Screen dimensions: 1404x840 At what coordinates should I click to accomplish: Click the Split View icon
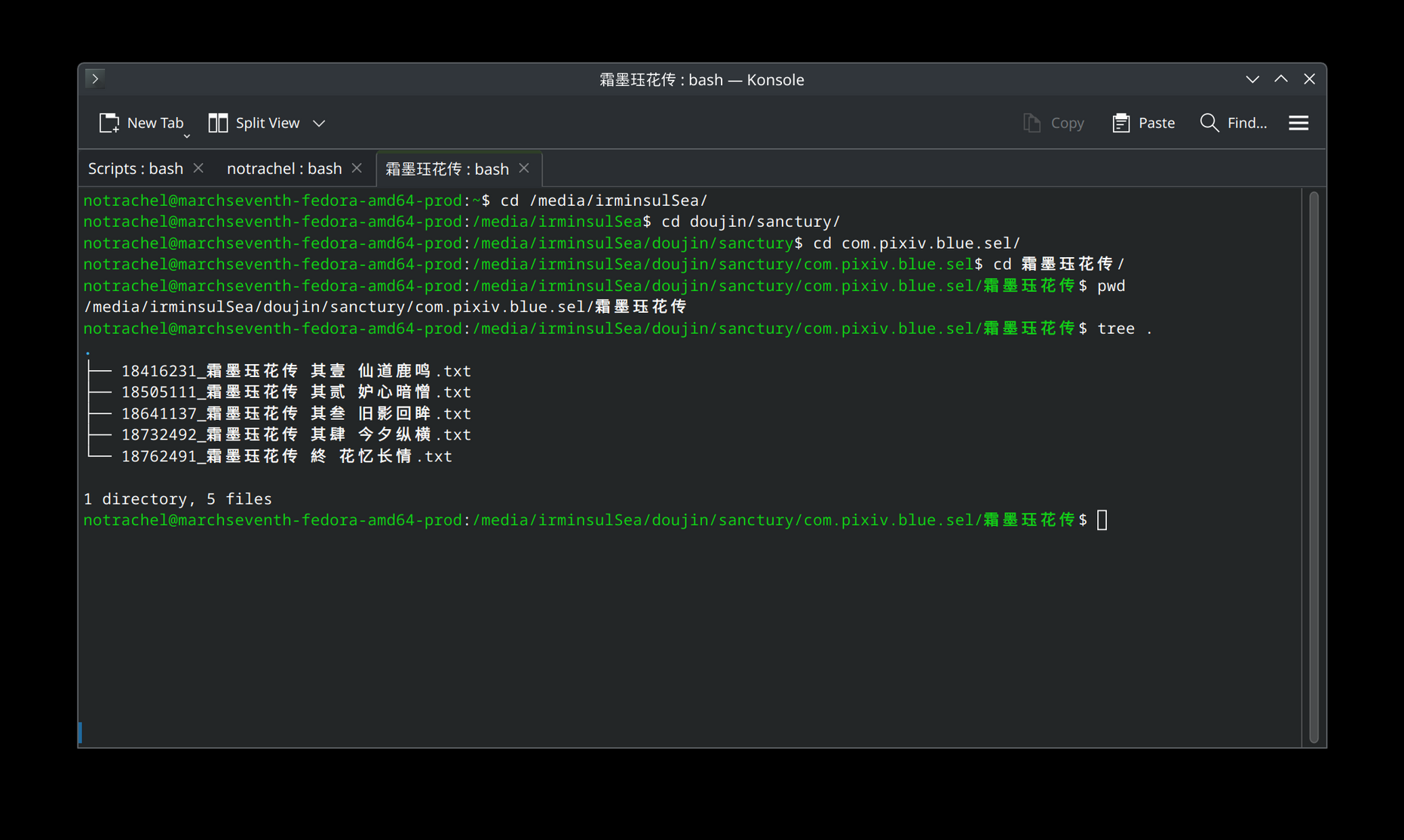tap(218, 123)
